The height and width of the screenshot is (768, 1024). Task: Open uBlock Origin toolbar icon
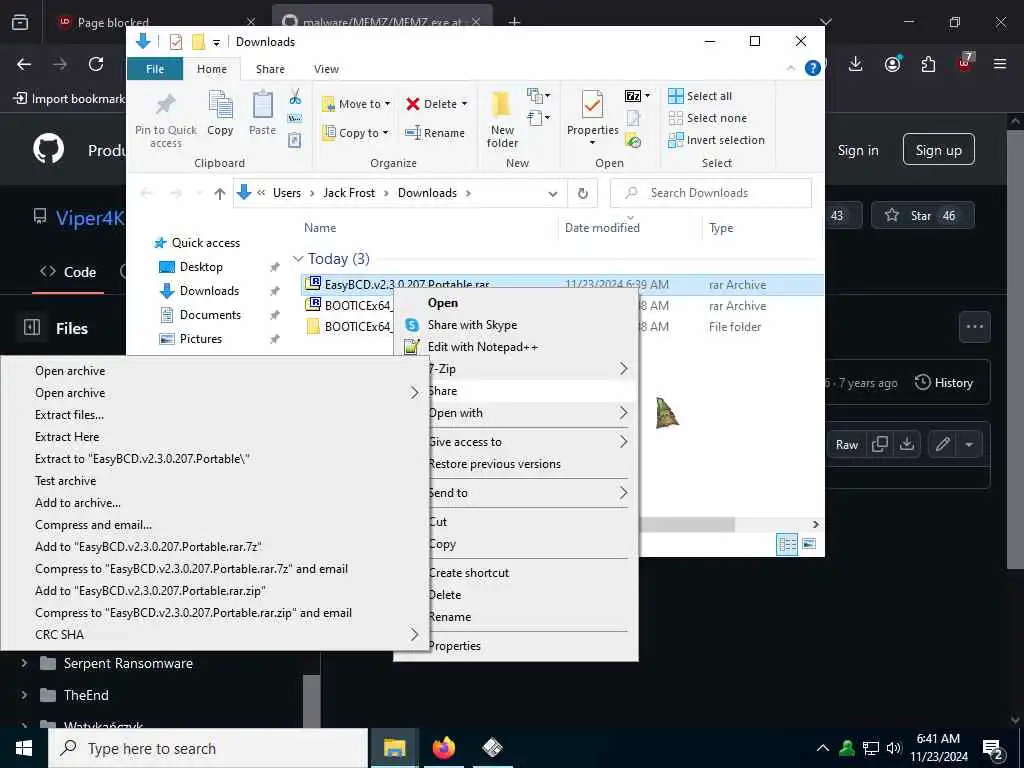click(x=965, y=64)
